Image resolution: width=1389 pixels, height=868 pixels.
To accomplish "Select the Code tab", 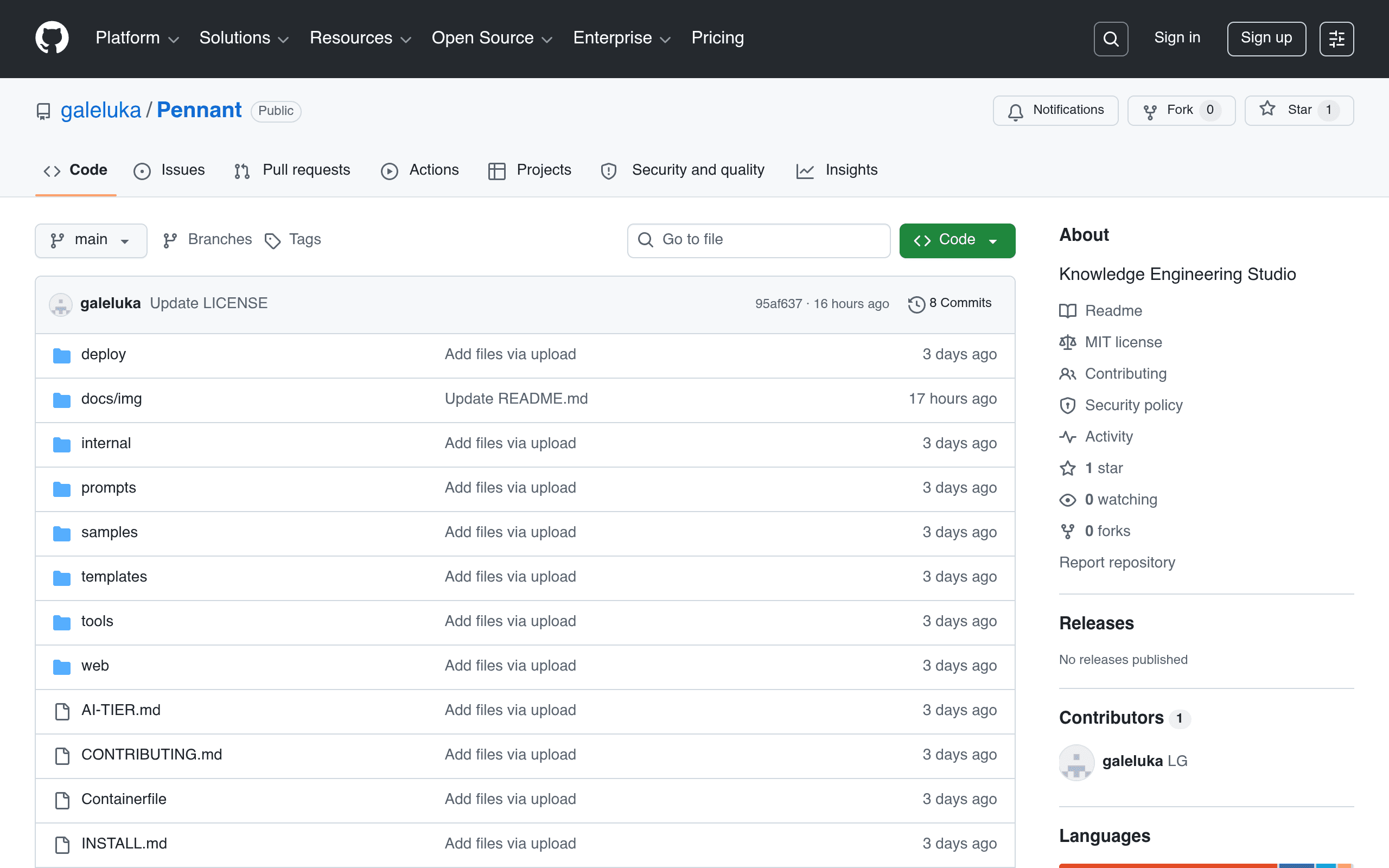I will pyautogui.click(x=76, y=170).
